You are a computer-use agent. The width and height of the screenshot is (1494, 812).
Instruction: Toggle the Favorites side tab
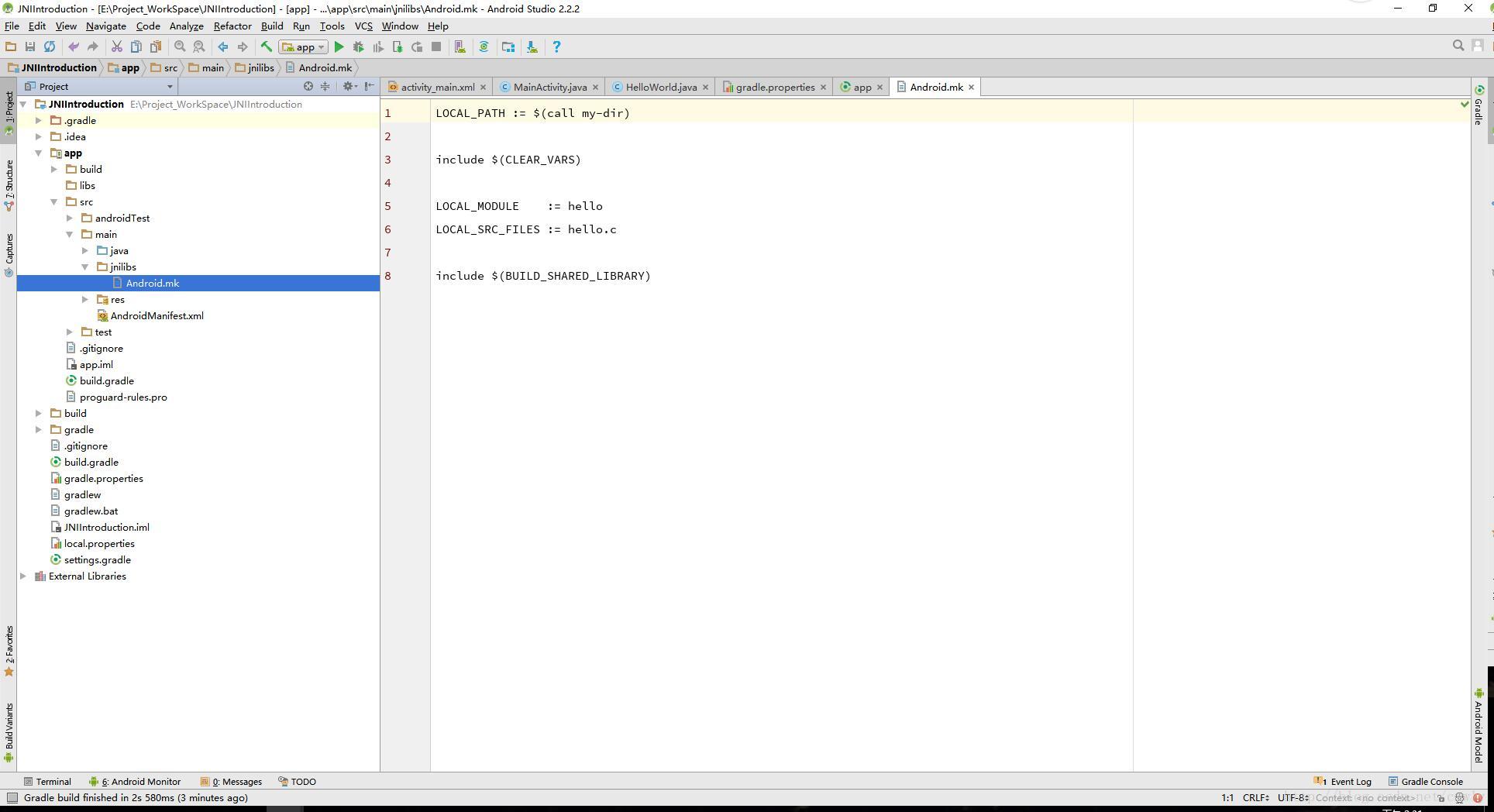point(9,651)
